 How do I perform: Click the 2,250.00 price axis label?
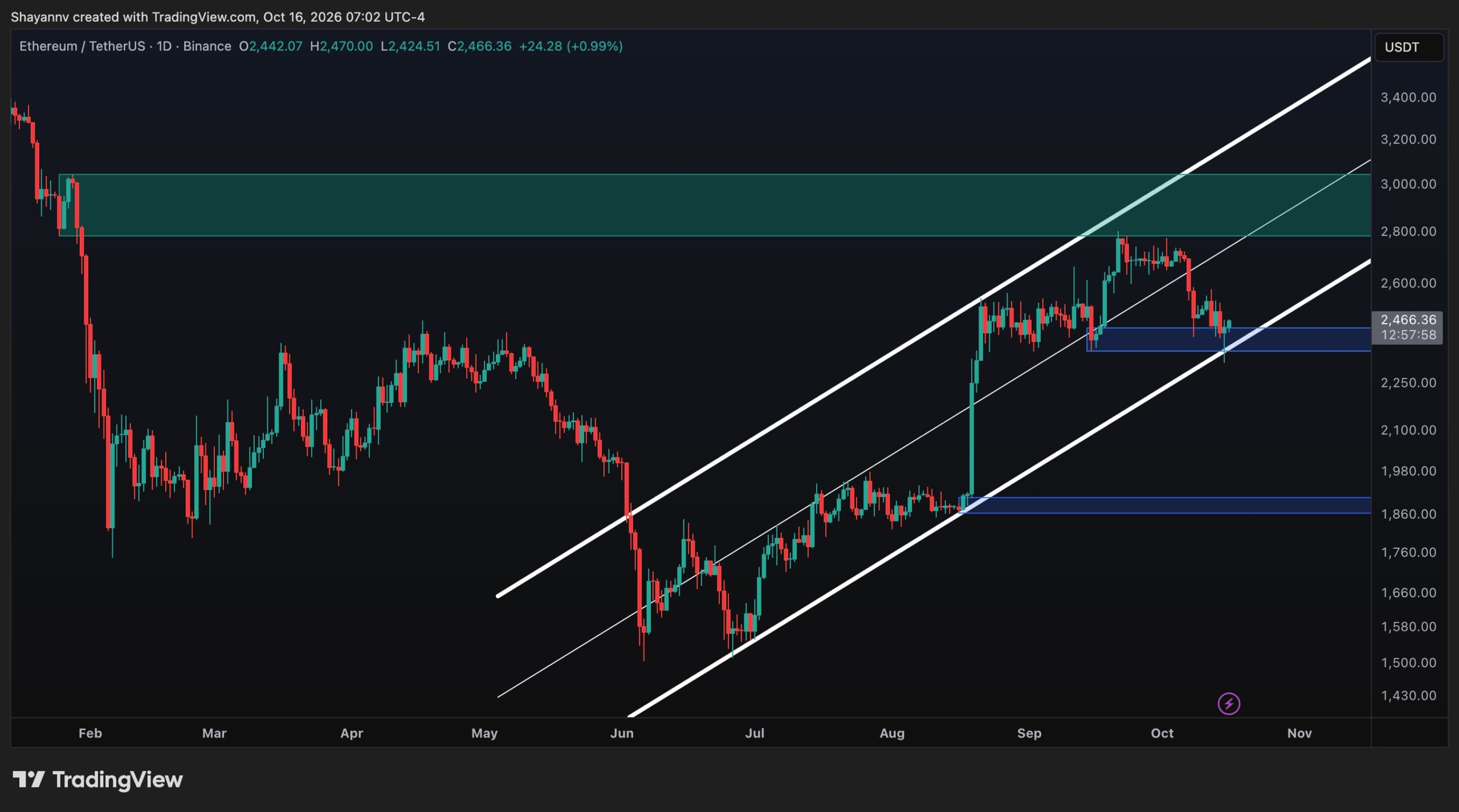[1408, 383]
